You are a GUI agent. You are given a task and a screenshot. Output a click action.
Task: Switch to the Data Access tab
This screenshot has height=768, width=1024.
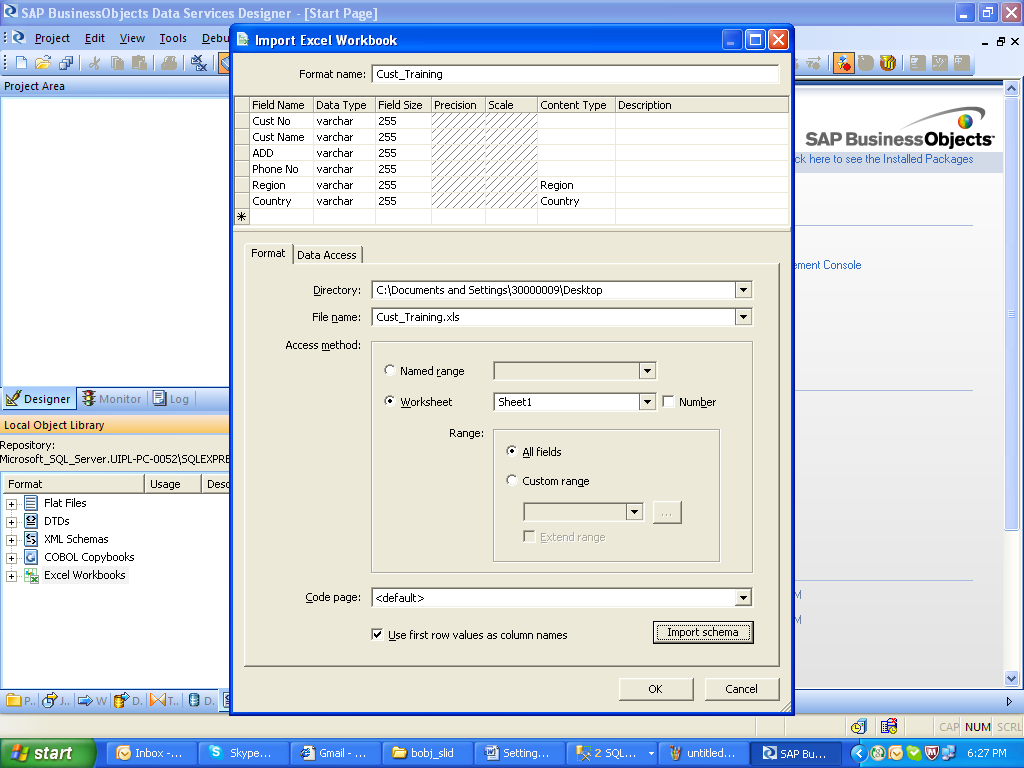point(327,255)
